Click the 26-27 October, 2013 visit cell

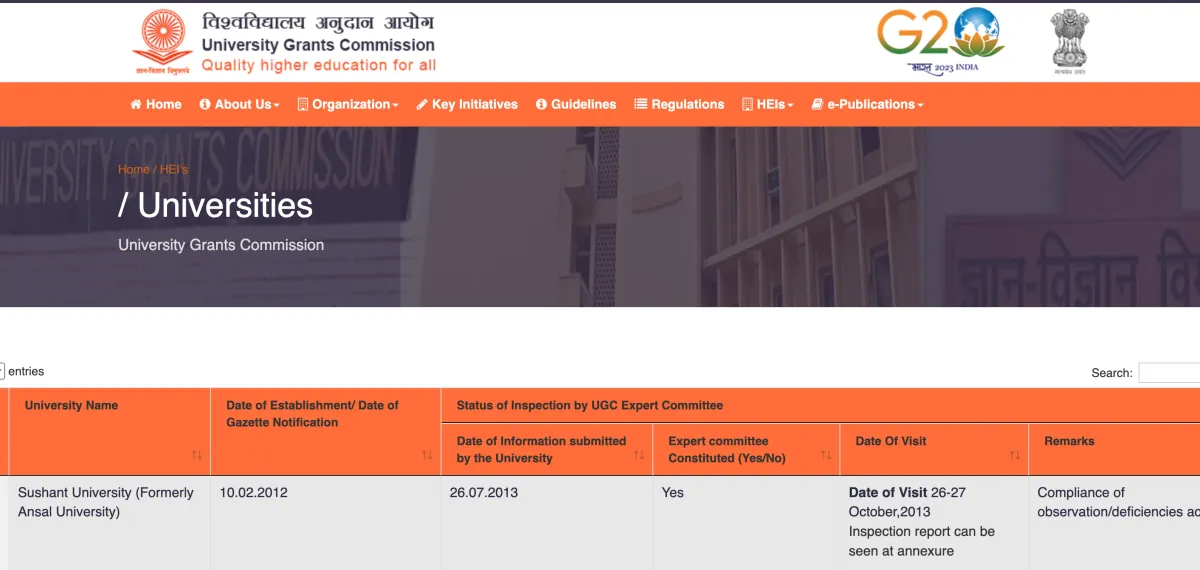pyautogui.click(x=934, y=523)
